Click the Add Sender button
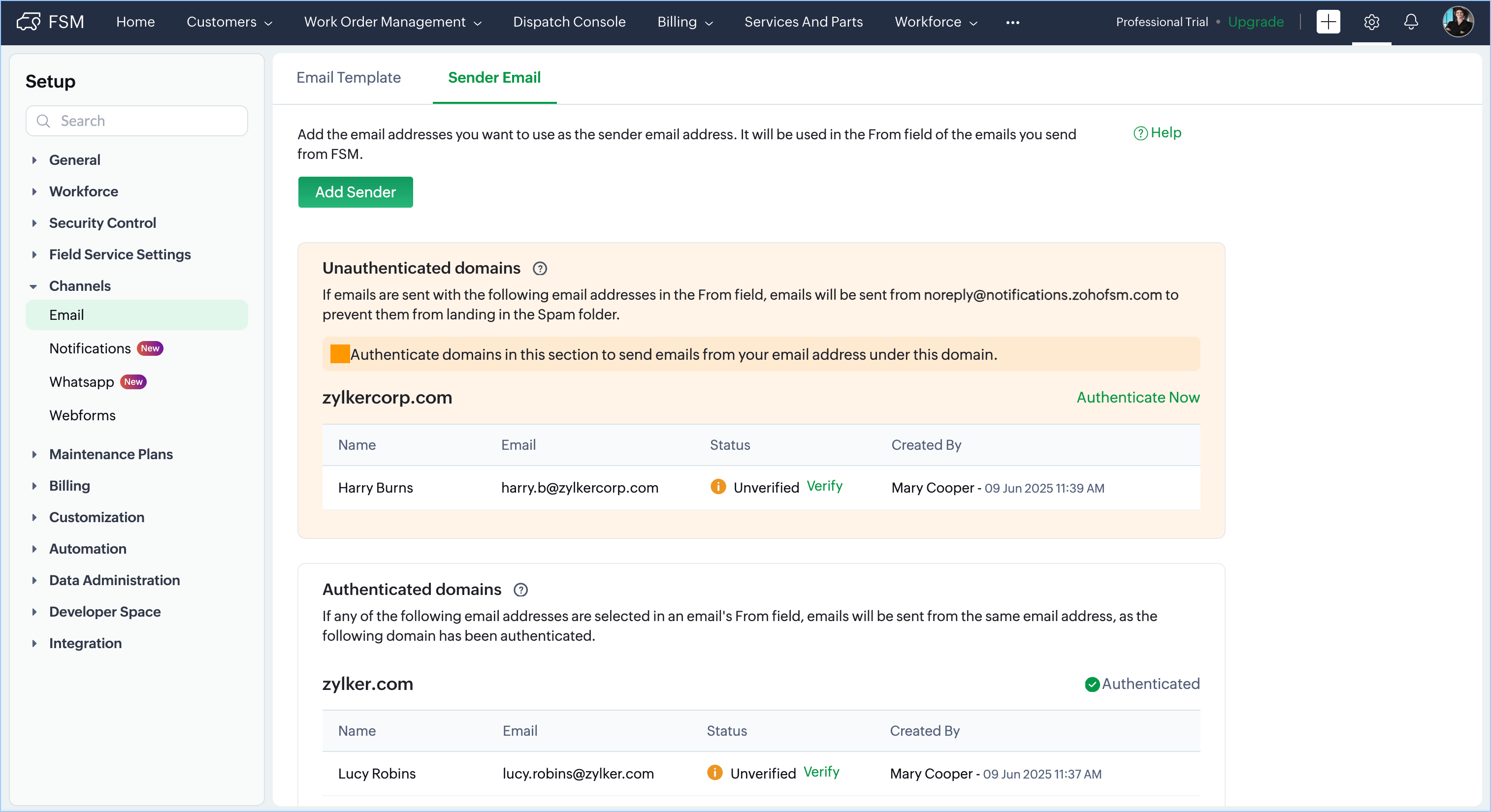The image size is (1491, 812). [356, 192]
